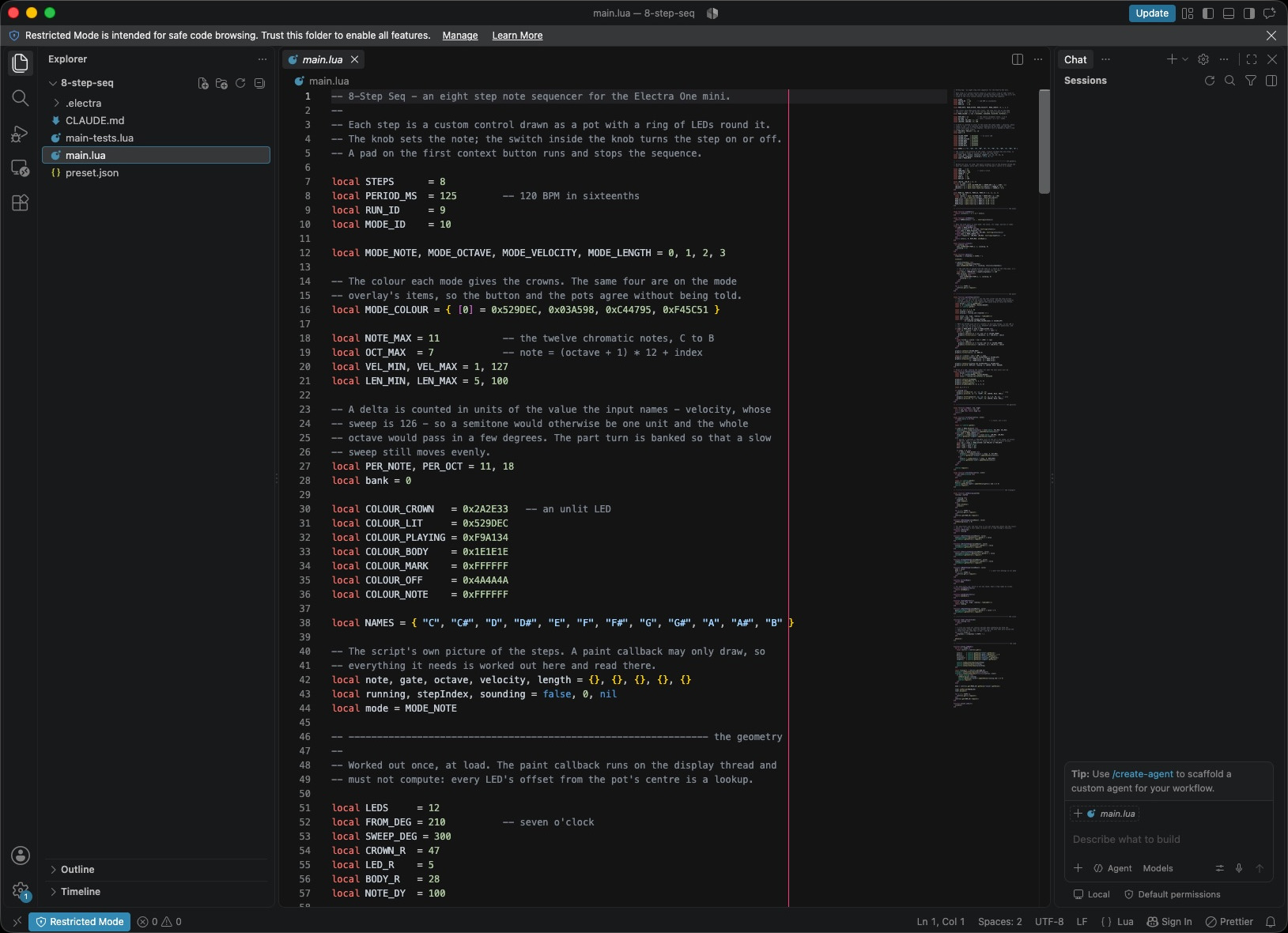Screen dimensions: 1288x933
Task: Refresh the chat Sessions list
Action: pyautogui.click(x=1210, y=81)
